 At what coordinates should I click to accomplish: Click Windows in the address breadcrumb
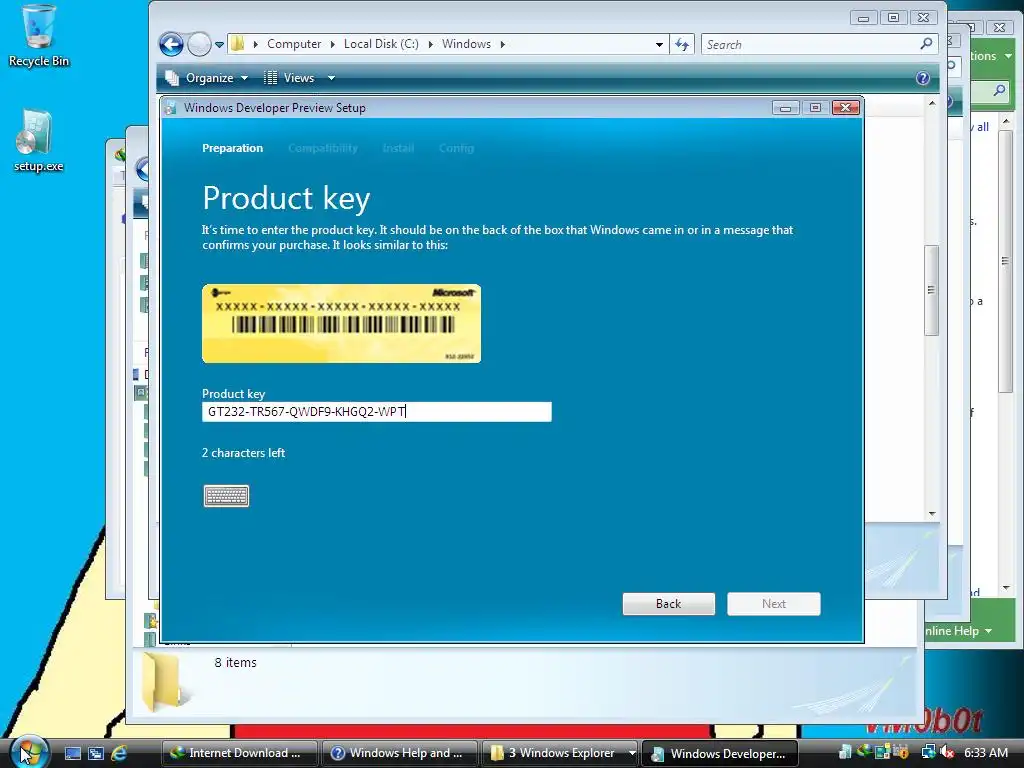tap(466, 44)
